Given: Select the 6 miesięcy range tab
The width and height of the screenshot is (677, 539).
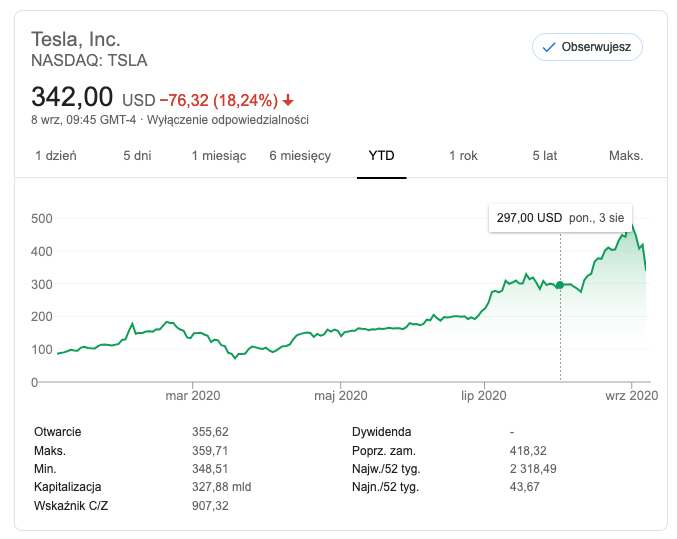Looking at the screenshot, I should click(300, 155).
